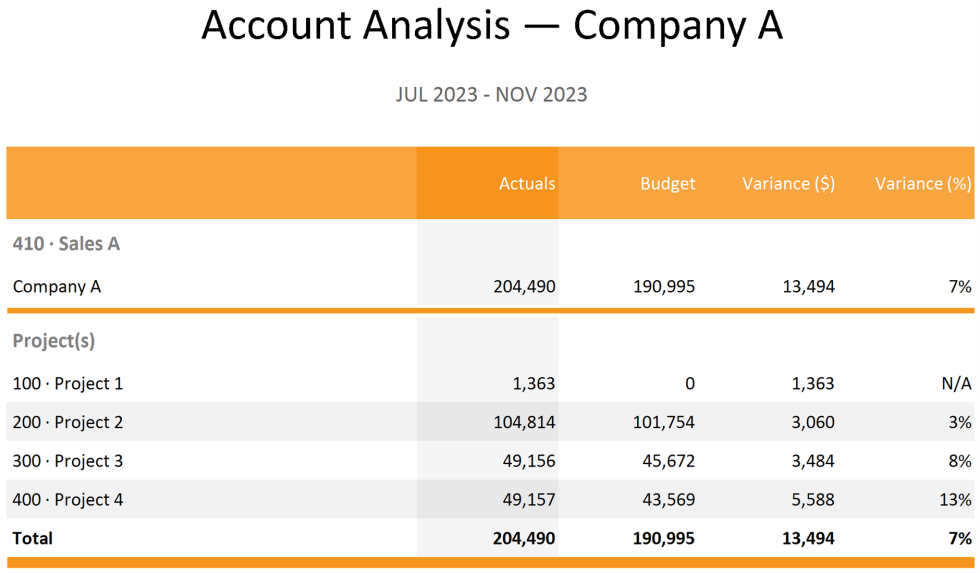
Task: Click the Total row variance percent 7%
Action: click(x=960, y=539)
